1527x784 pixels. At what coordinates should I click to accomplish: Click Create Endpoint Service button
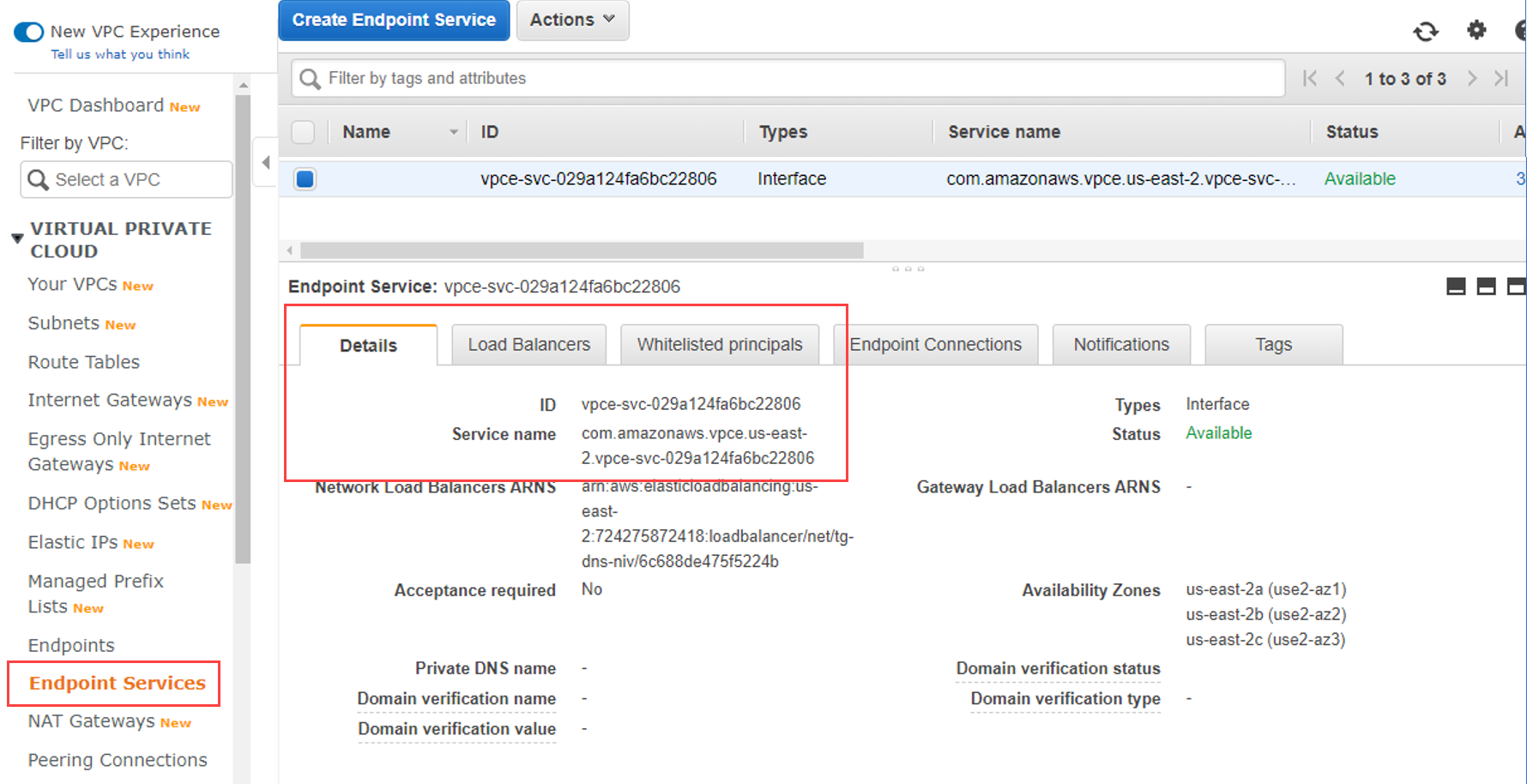pyautogui.click(x=394, y=20)
